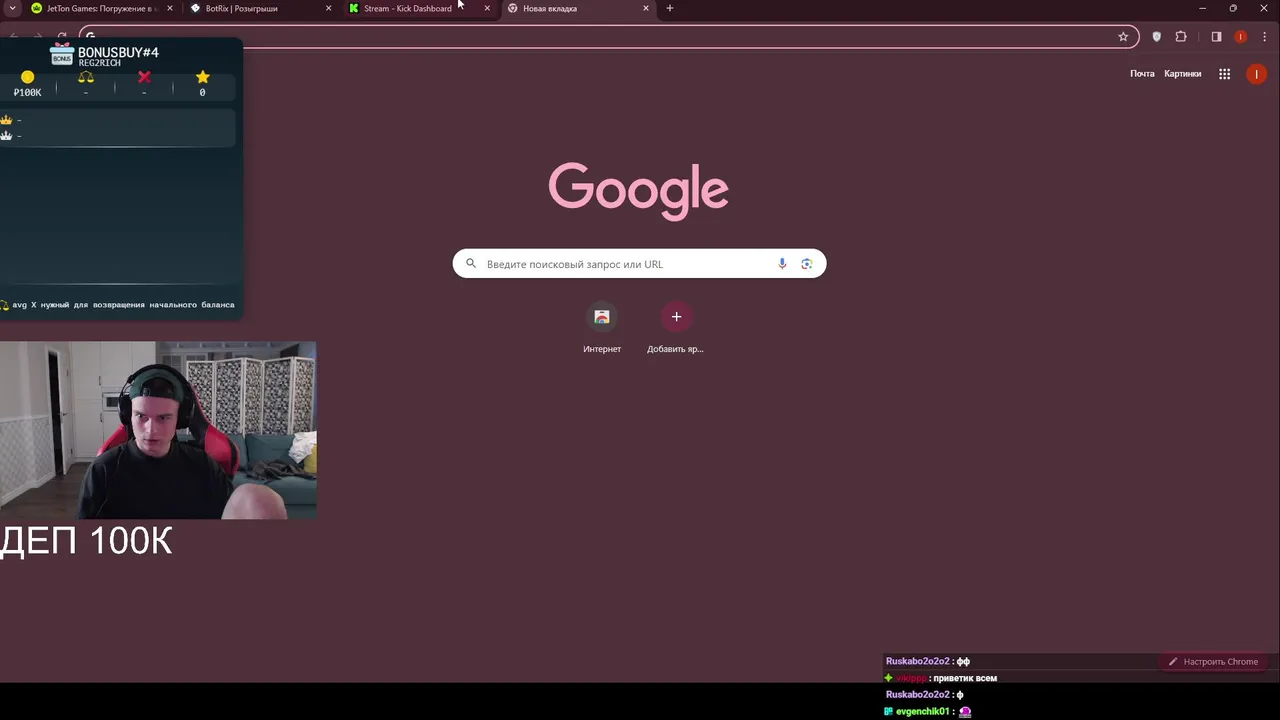1280x720 pixels.
Task: Close the Kick Dashboard tab
Action: pyautogui.click(x=487, y=8)
